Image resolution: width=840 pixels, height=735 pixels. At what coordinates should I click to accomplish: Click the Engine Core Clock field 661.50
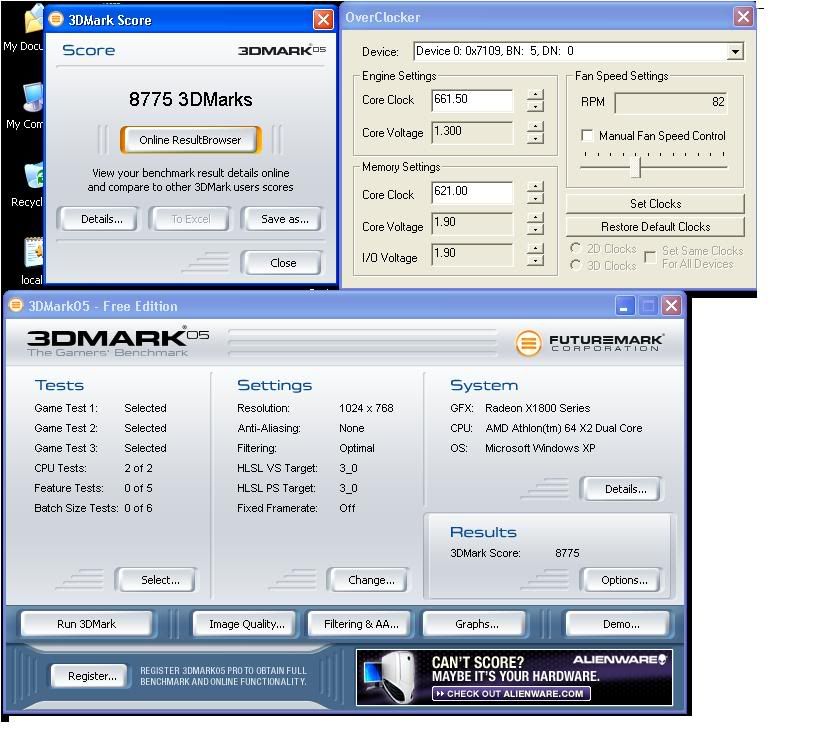[x=472, y=100]
